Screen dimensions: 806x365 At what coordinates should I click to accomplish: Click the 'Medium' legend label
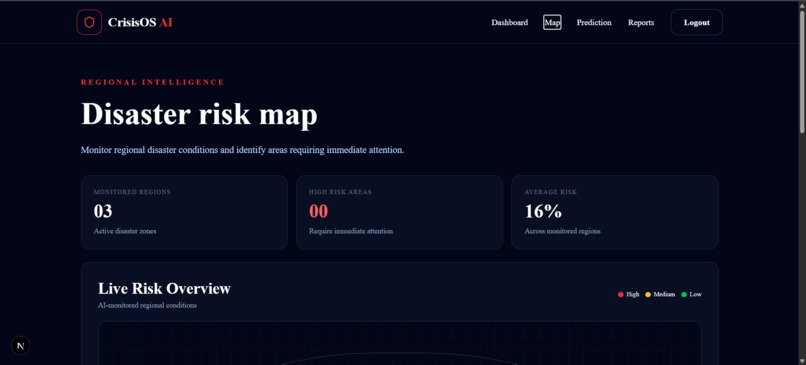click(x=664, y=295)
